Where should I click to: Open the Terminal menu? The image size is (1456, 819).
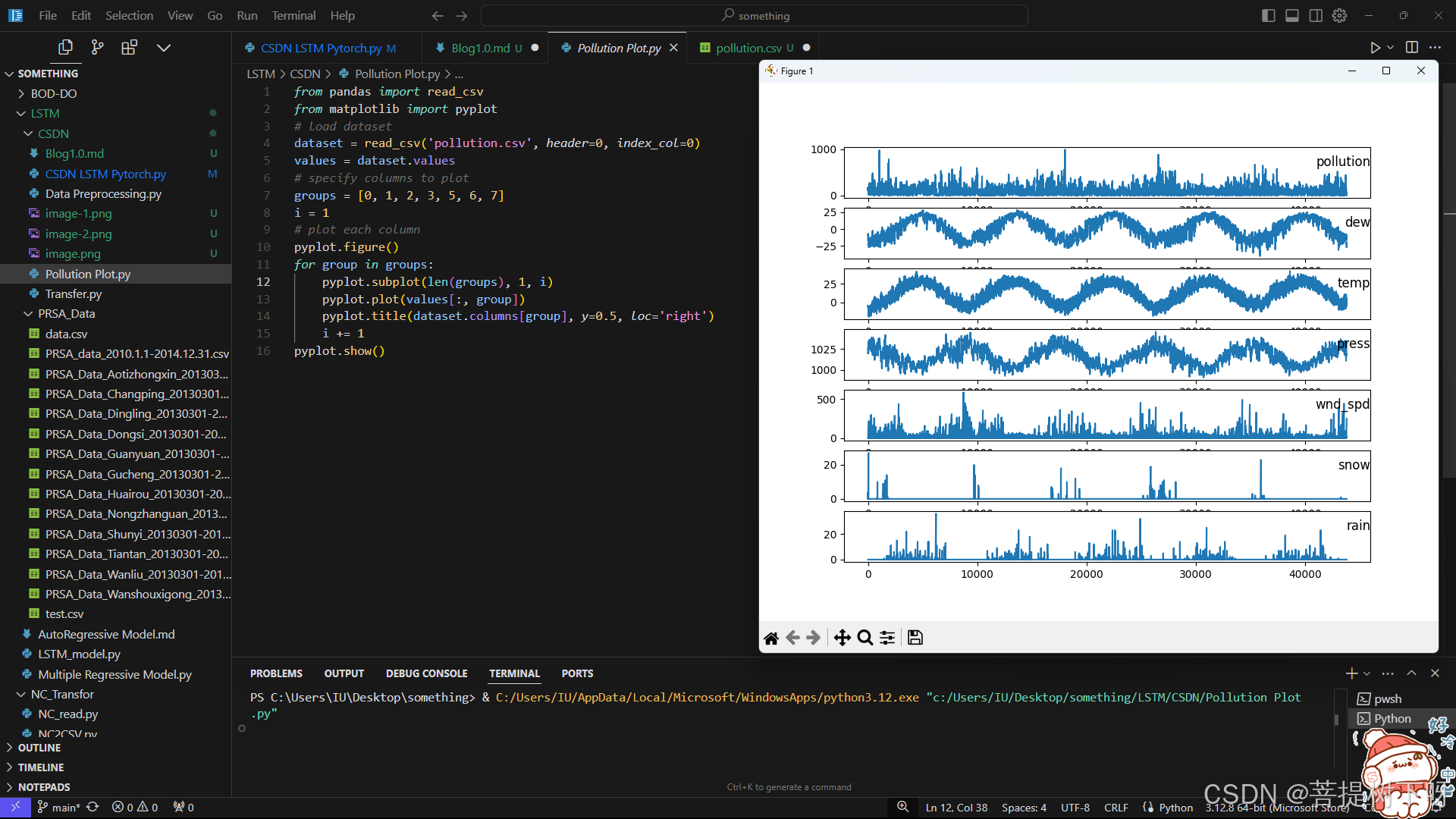tap(293, 15)
